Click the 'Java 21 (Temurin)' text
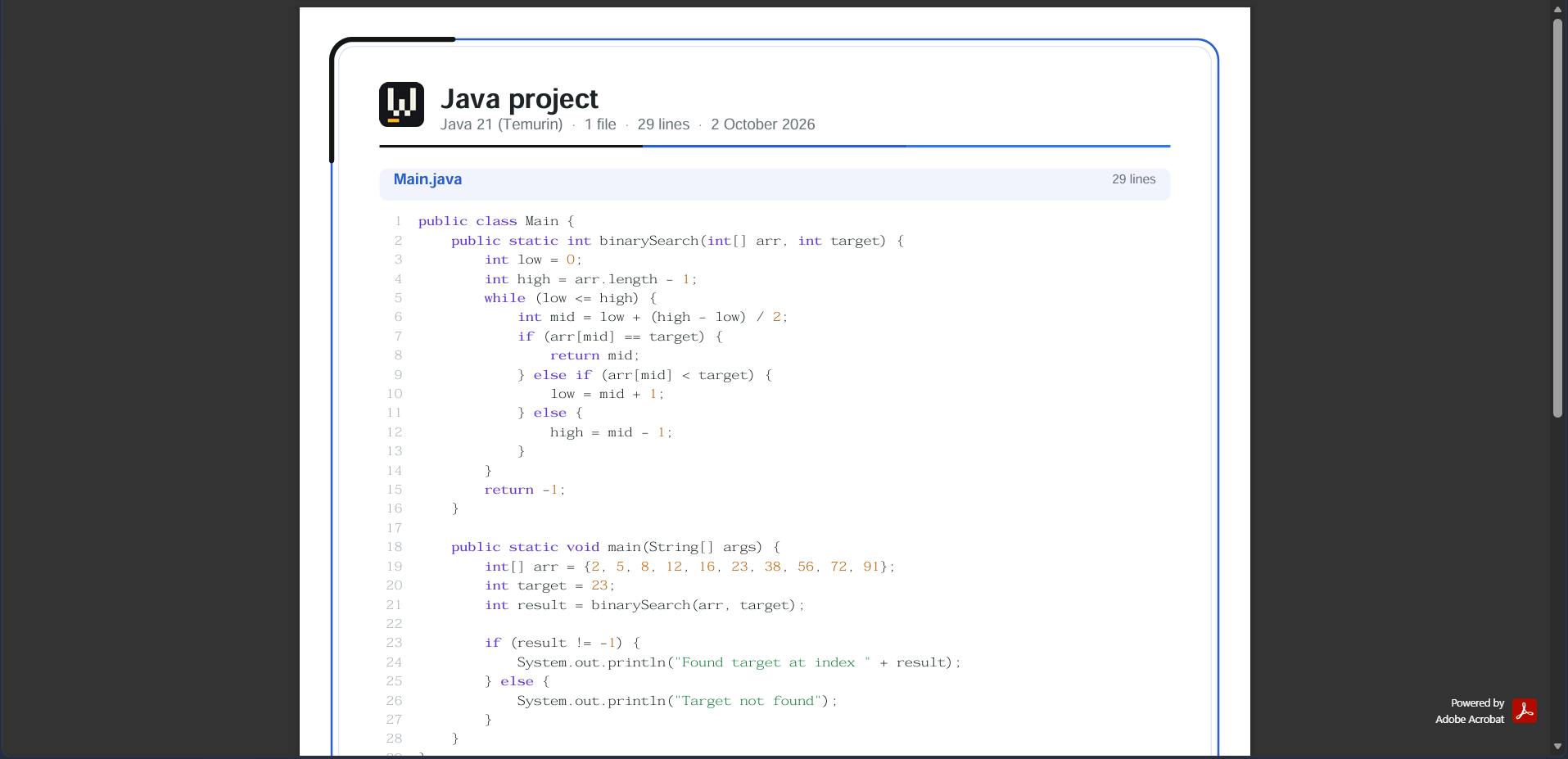Screen dimensions: 1568x759 tap(501, 124)
